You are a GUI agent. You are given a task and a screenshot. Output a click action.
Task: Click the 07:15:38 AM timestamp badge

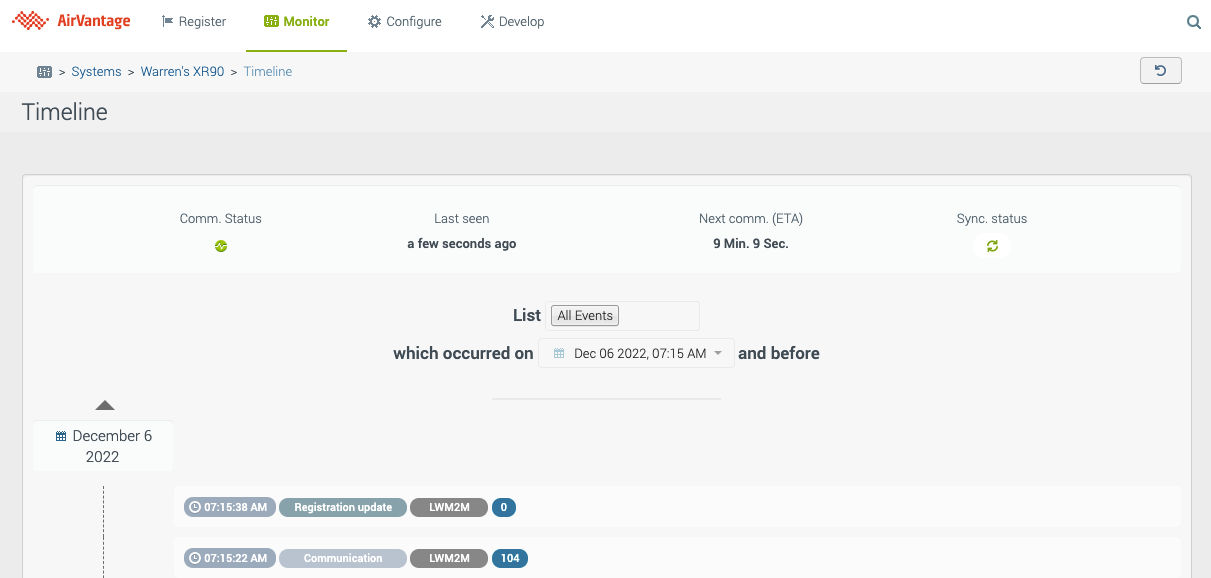[x=229, y=507]
